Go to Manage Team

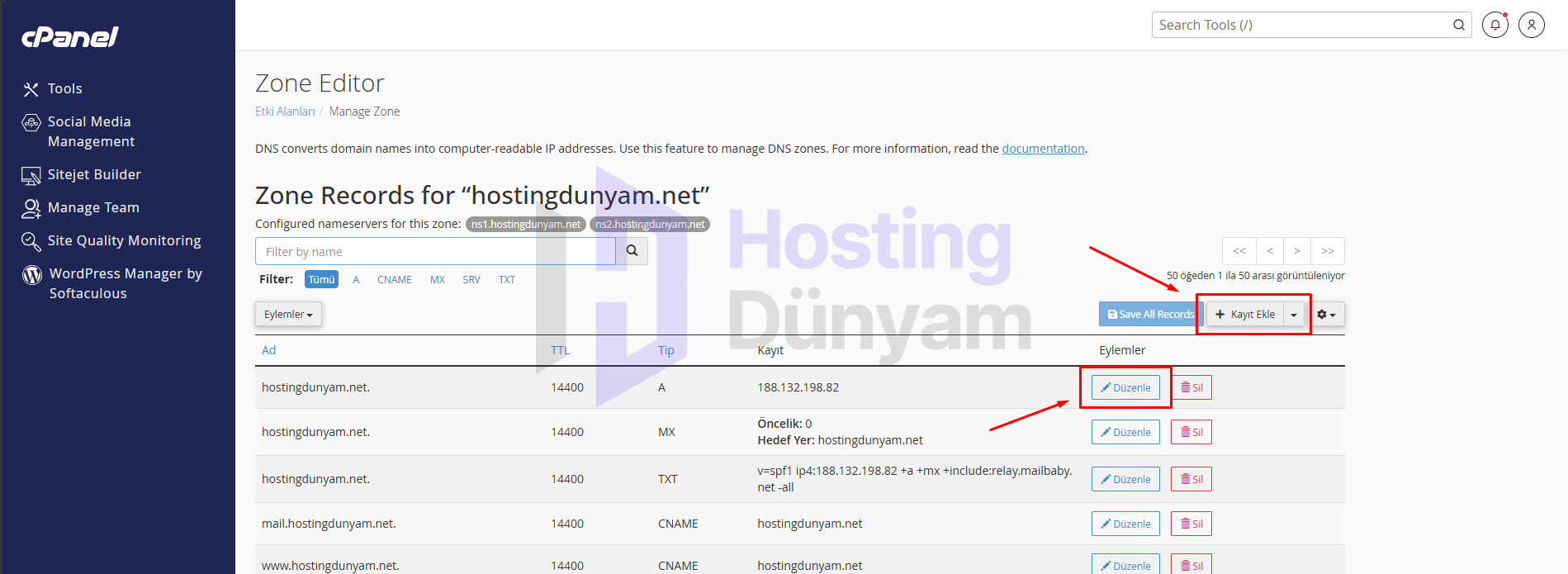pos(81,207)
